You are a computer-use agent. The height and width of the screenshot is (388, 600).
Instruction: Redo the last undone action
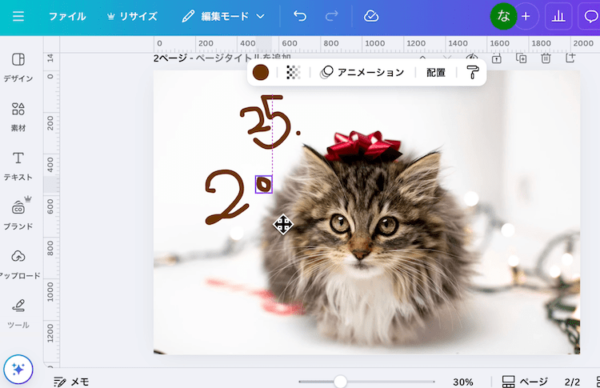(x=331, y=16)
